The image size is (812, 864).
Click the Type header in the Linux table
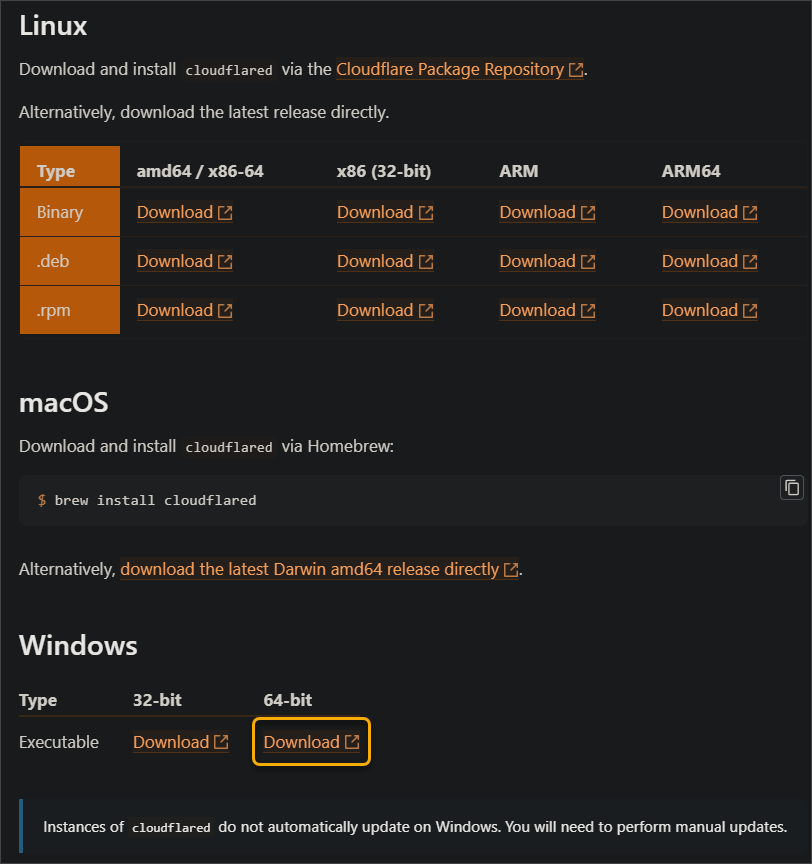click(x=56, y=171)
